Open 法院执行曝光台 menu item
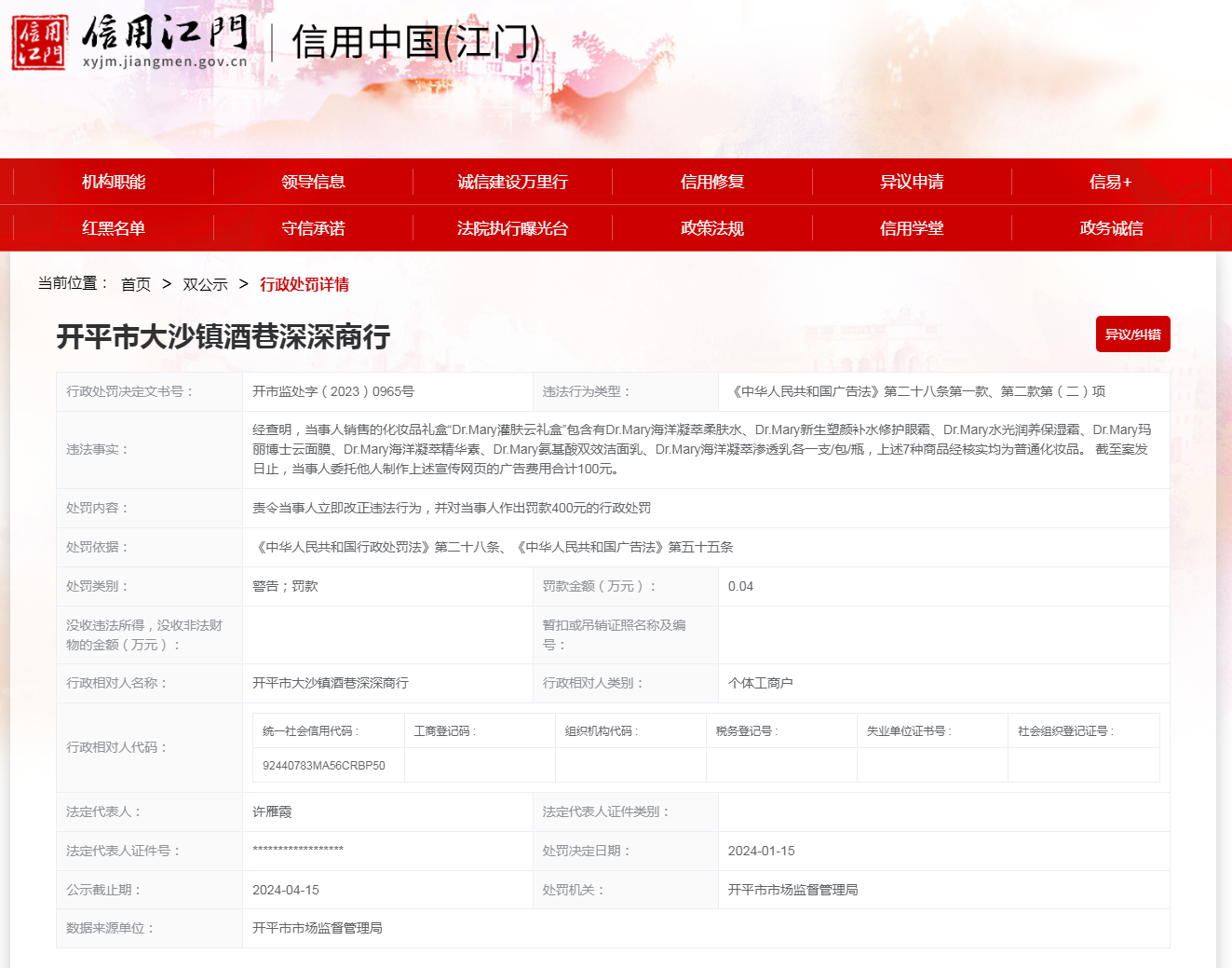Viewport: 1232px width, 968px height. click(512, 228)
